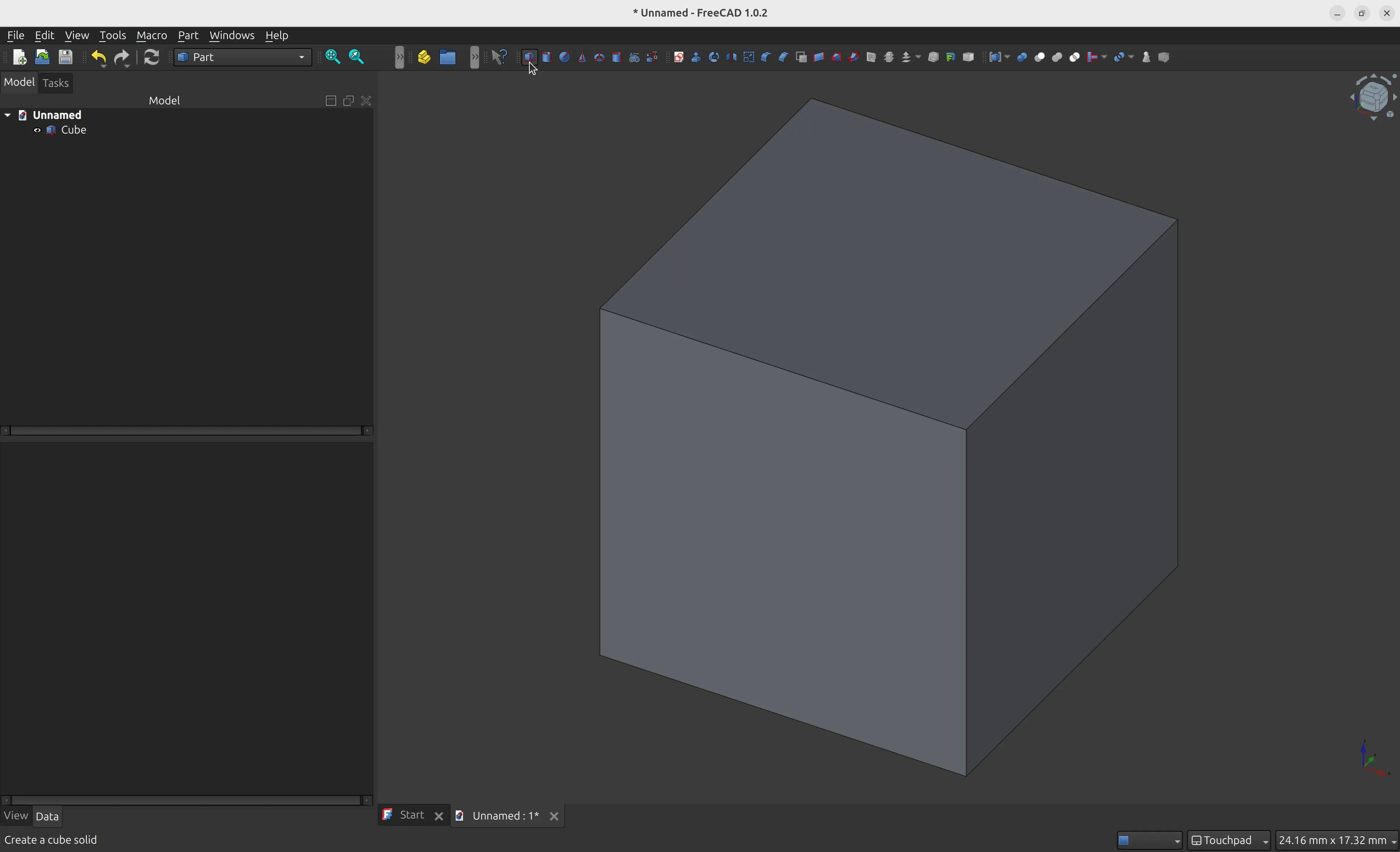Switch to the Tasks tab
The height and width of the screenshot is (852, 1400).
pyautogui.click(x=55, y=83)
